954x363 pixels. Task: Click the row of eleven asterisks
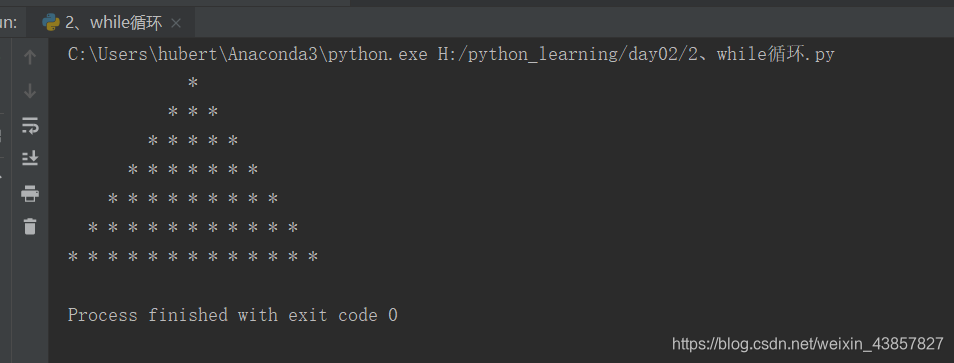pos(193,228)
